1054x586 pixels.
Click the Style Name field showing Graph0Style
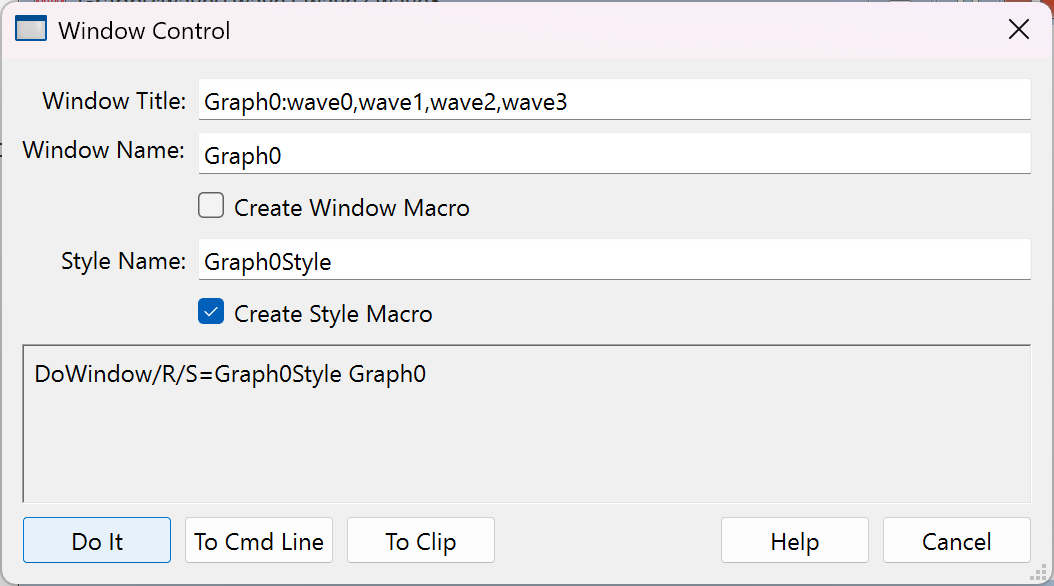[614, 262]
